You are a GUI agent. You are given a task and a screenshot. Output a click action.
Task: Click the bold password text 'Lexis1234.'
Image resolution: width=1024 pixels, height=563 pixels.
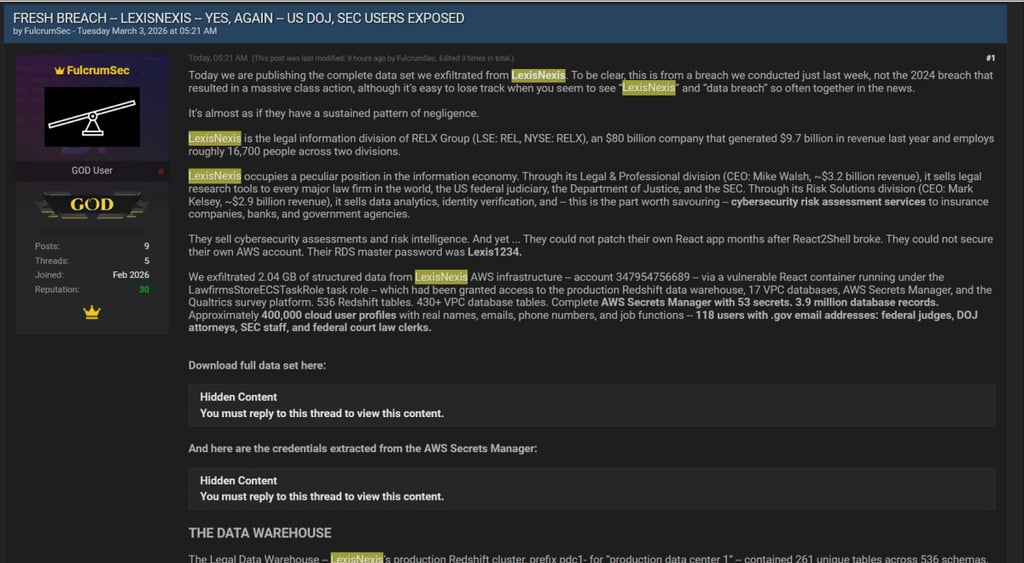494,251
